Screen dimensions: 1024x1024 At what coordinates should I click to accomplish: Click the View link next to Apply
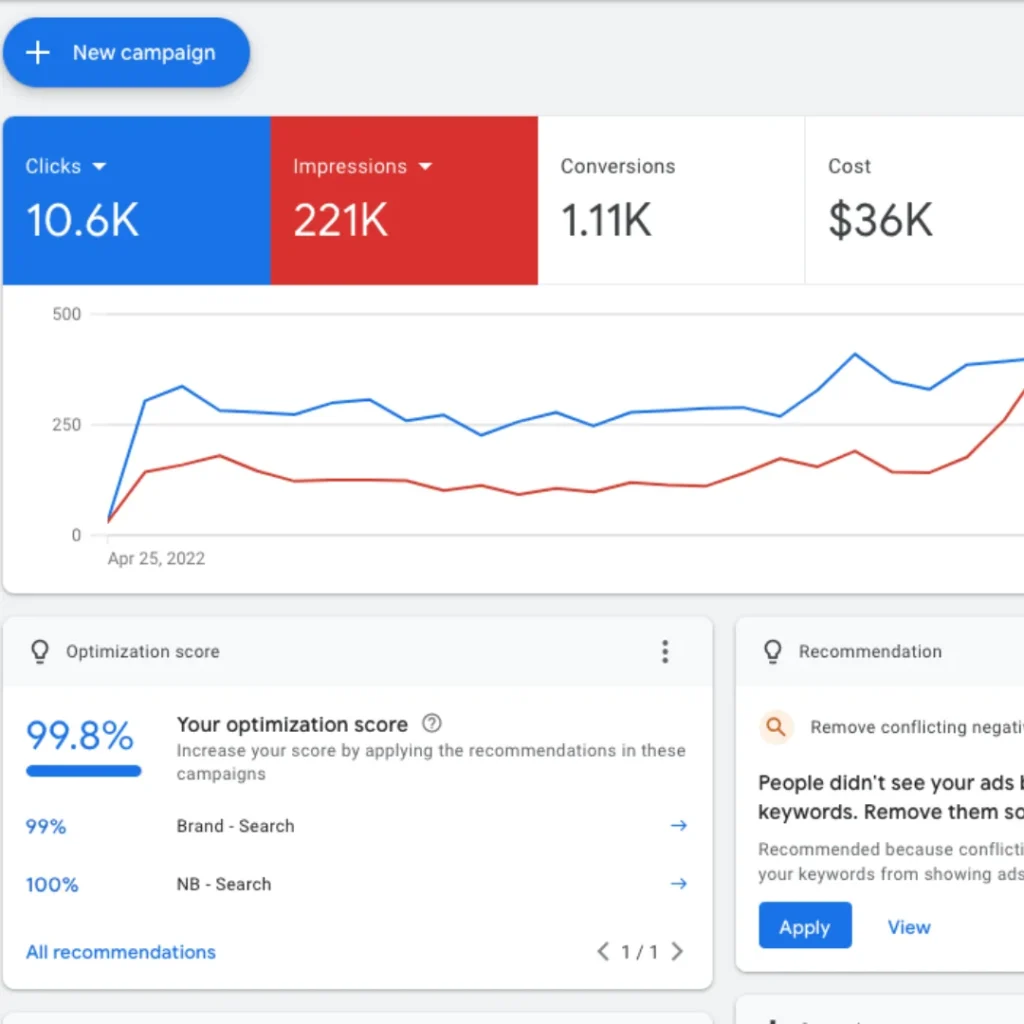908,927
